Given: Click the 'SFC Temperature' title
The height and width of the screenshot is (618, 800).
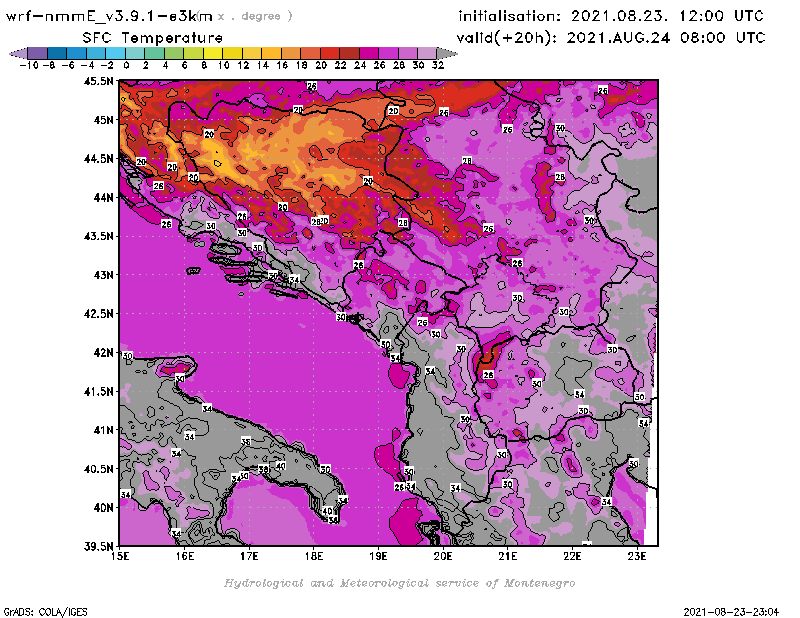Looking at the screenshot, I should tap(153, 38).
